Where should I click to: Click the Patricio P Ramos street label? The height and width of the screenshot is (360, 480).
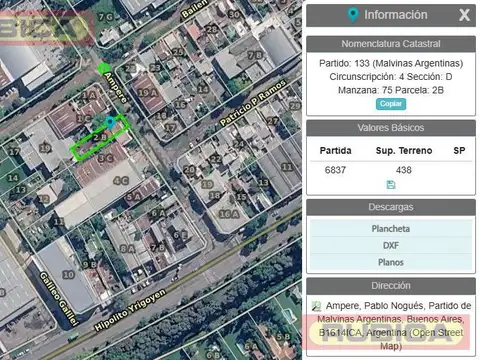[253, 102]
